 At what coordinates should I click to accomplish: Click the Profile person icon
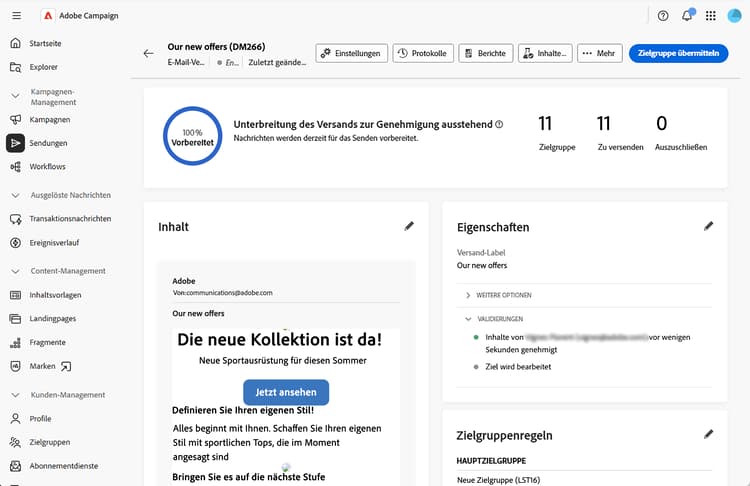[x=16, y=419]
